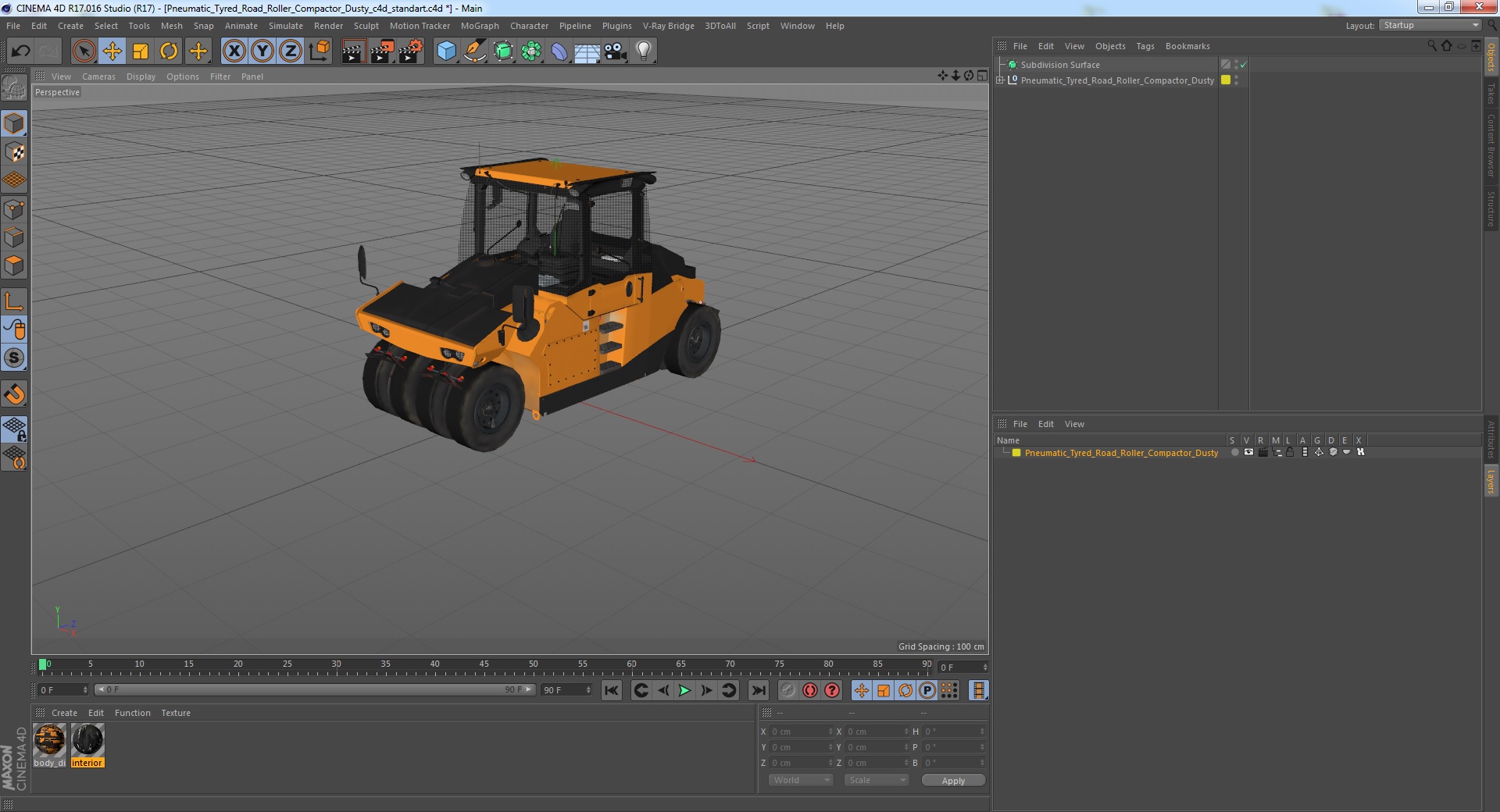Image resolution: width=1500 pixels, height=812 pixels.
Task: Add a camera object
Action: coord(616,52)
